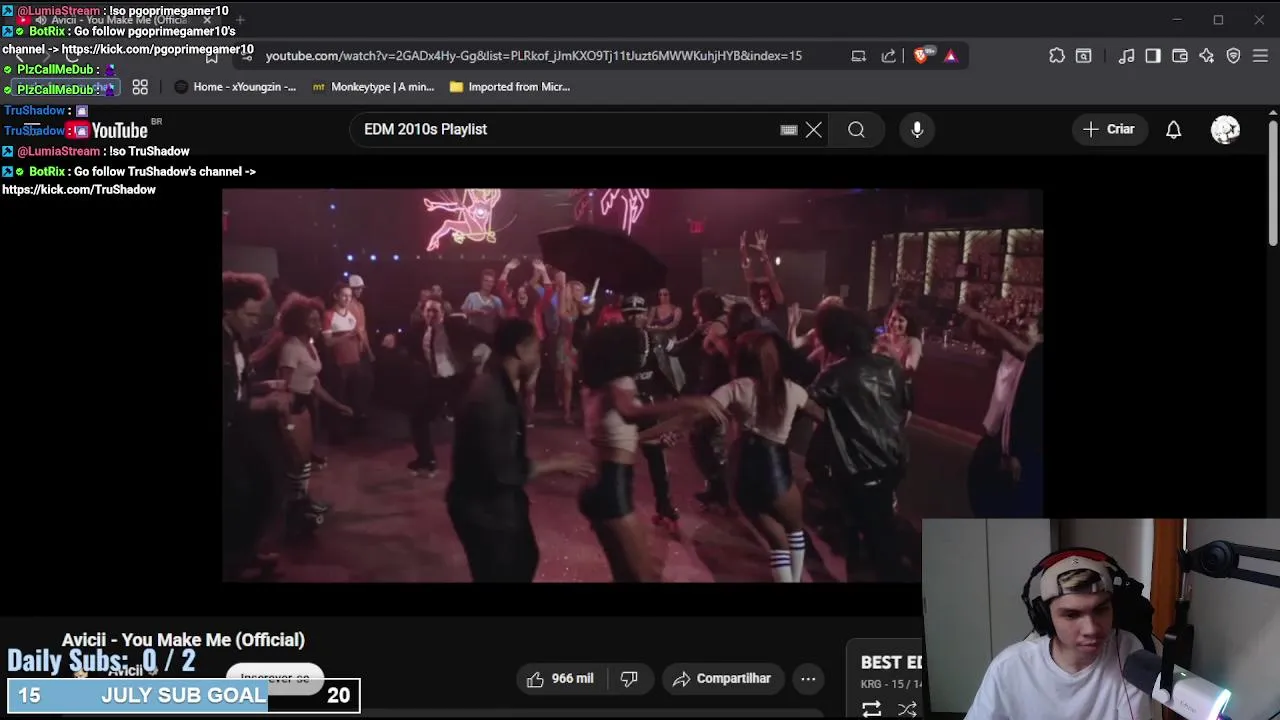Click the install app icon in address bar
1280x720 pixels.
pos(858,56)
